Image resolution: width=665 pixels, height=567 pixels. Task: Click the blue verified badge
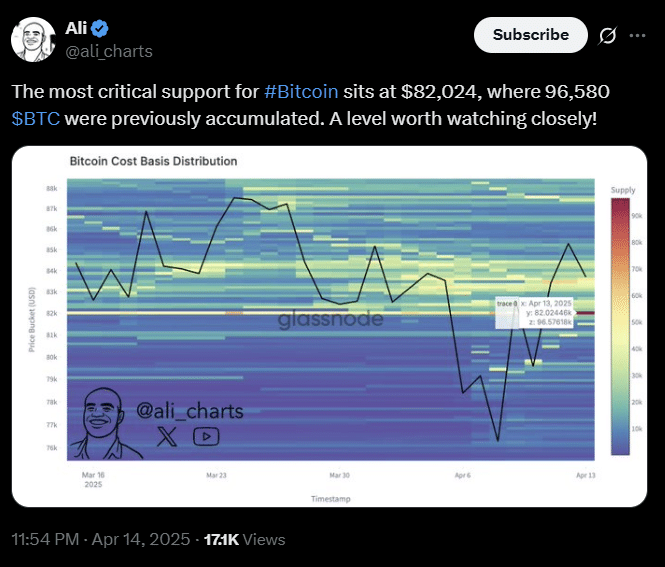(x=100, y=29)
